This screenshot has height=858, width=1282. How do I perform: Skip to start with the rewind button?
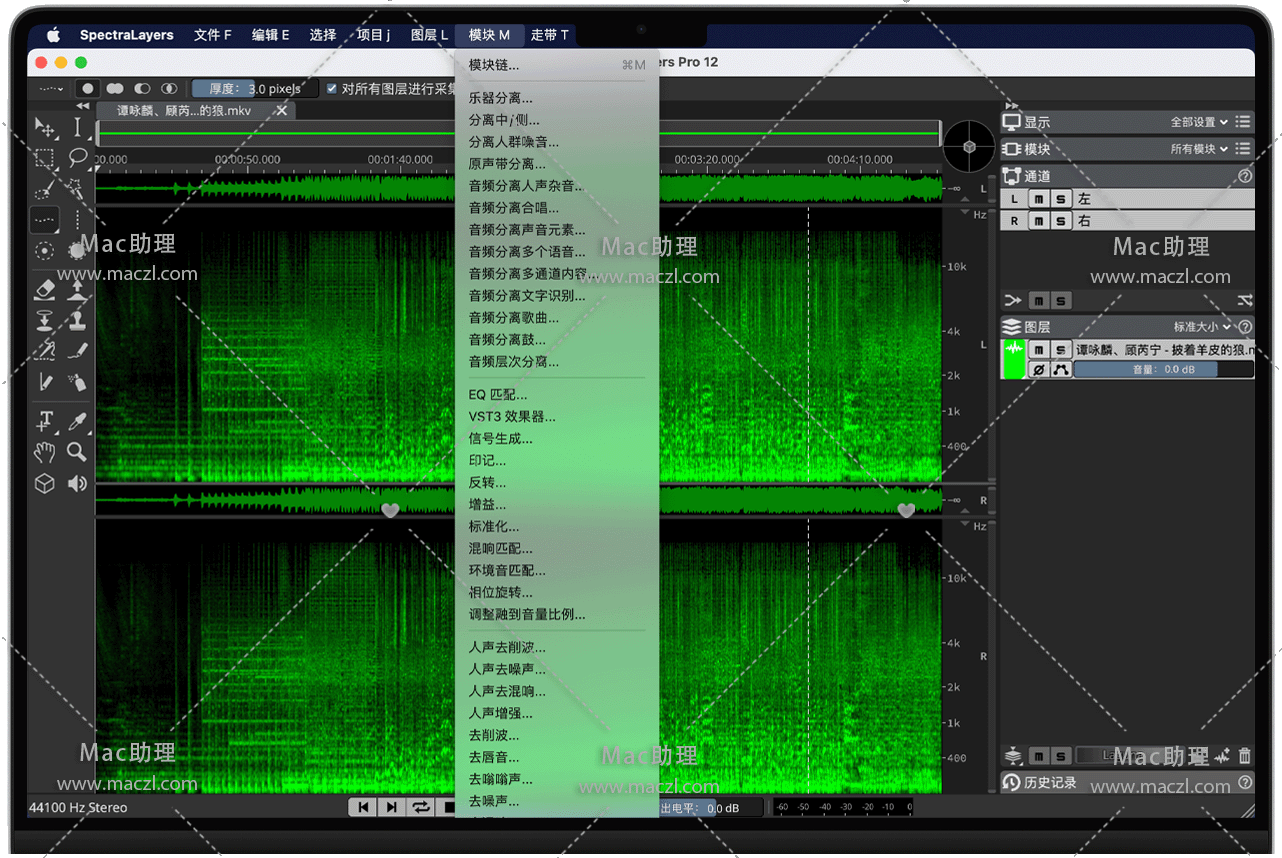click(x=364, y=807)
